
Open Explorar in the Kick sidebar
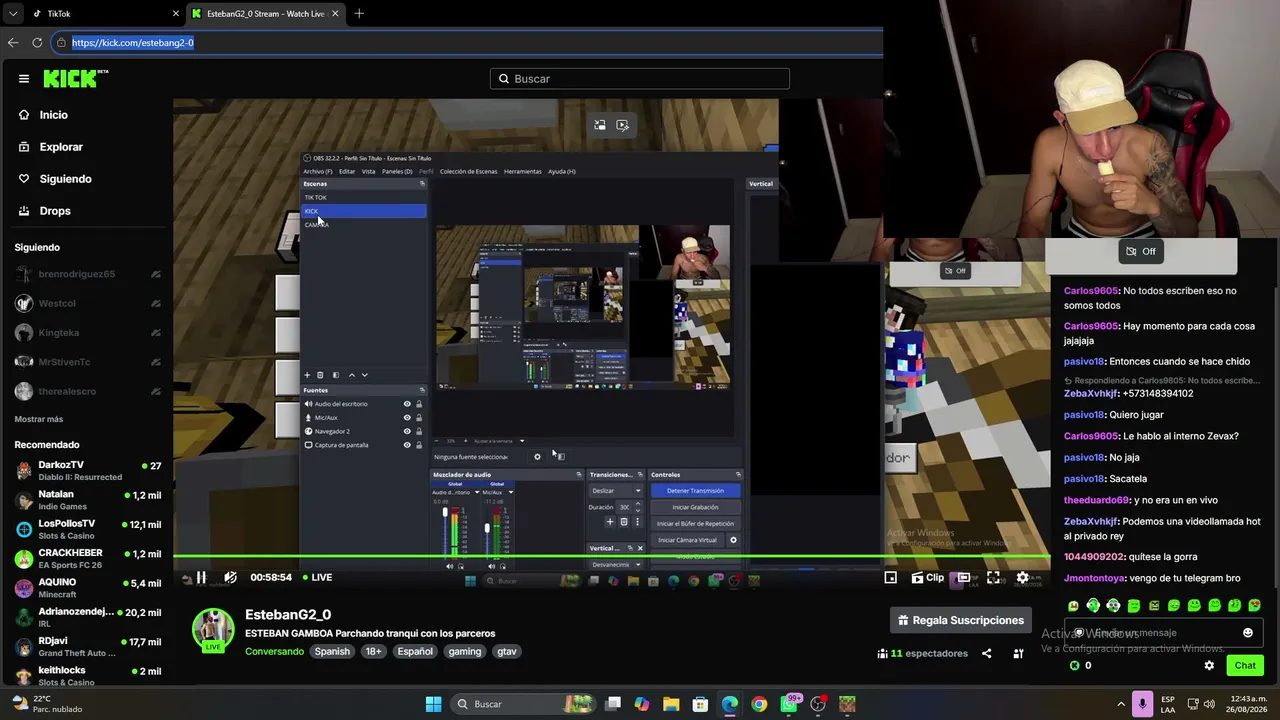(x=60, y=147)
